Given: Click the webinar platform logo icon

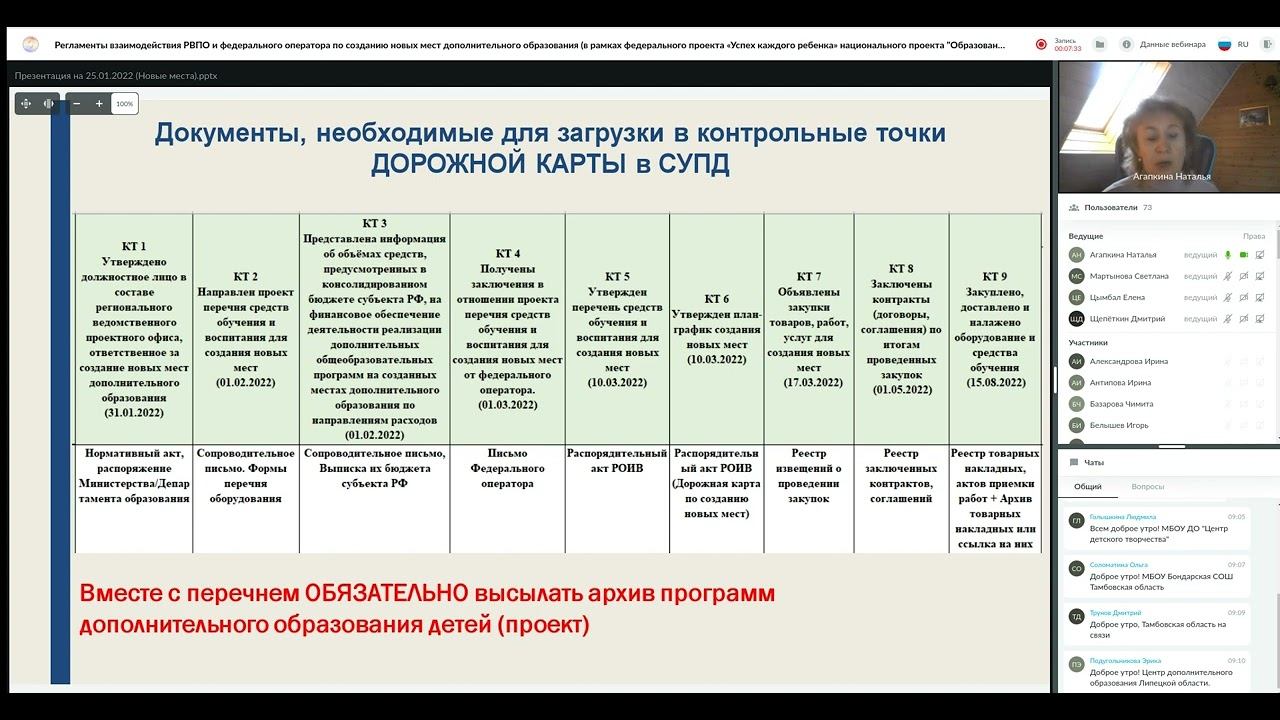Looking at the screenshot, I should point(30,44).
